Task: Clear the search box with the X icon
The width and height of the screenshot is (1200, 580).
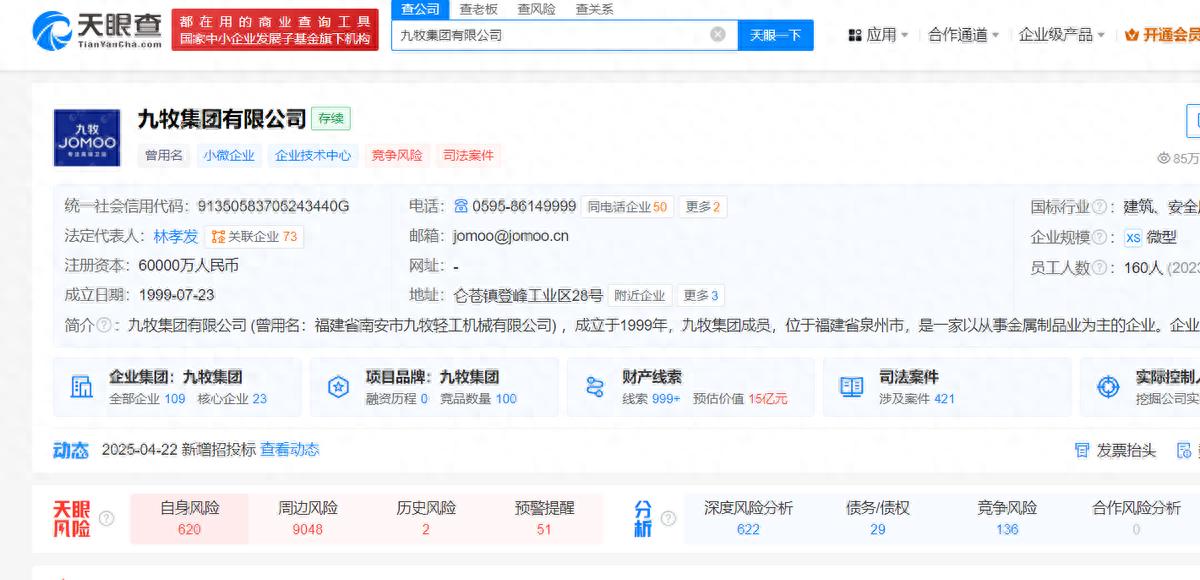Action: coord(718,35)
